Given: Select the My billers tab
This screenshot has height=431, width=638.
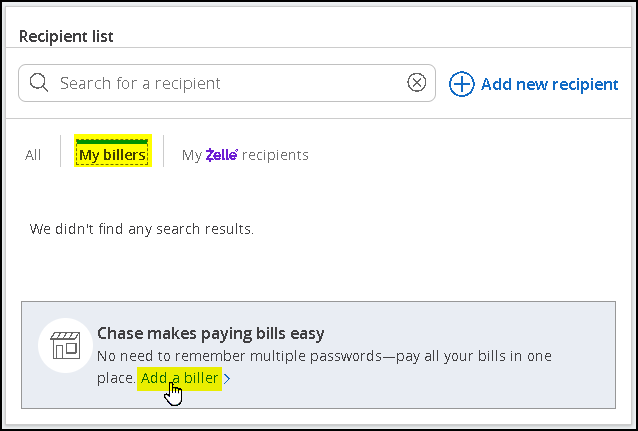Looking at the screenshot, I should click(x=113, y=151).
